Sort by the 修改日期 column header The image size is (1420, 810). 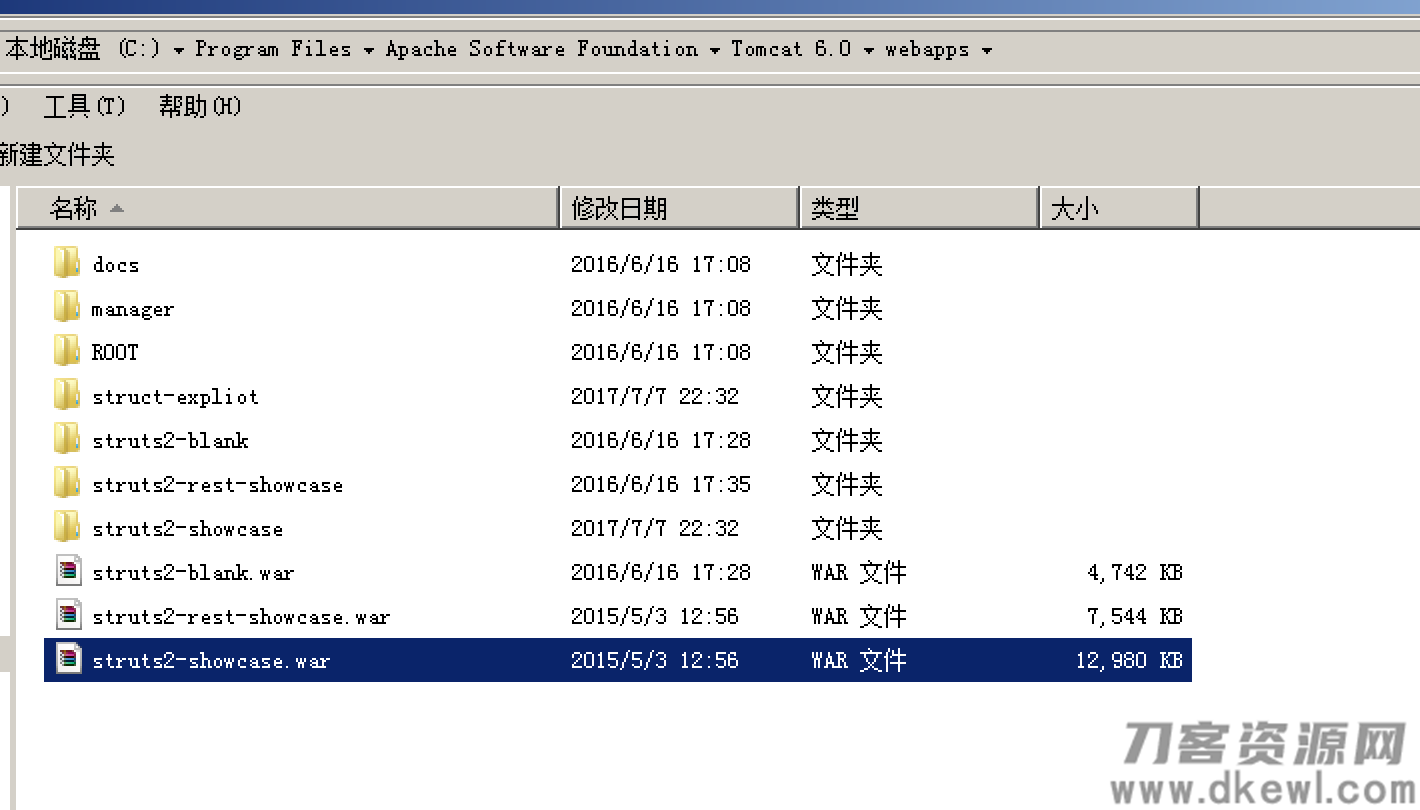(680, 208)
